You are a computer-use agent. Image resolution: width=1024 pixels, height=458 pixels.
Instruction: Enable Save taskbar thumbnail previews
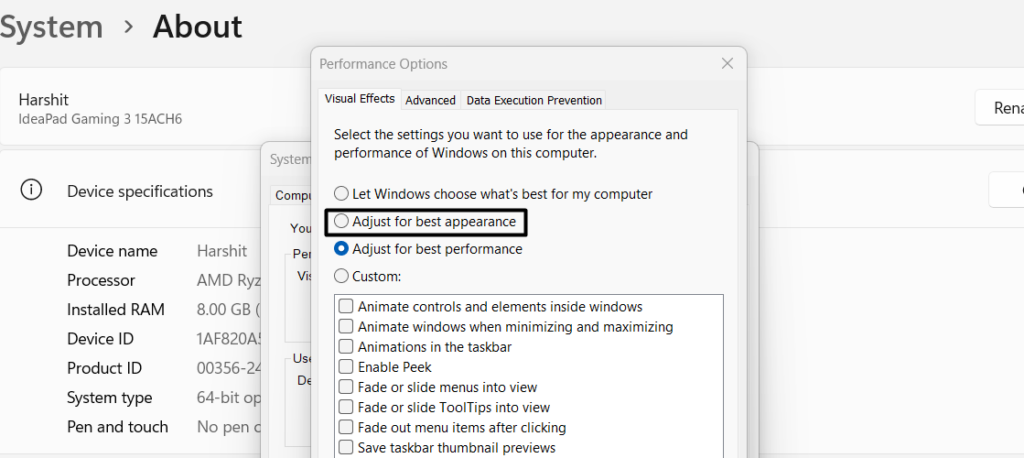pyautogui.click(x=346, y=447)
